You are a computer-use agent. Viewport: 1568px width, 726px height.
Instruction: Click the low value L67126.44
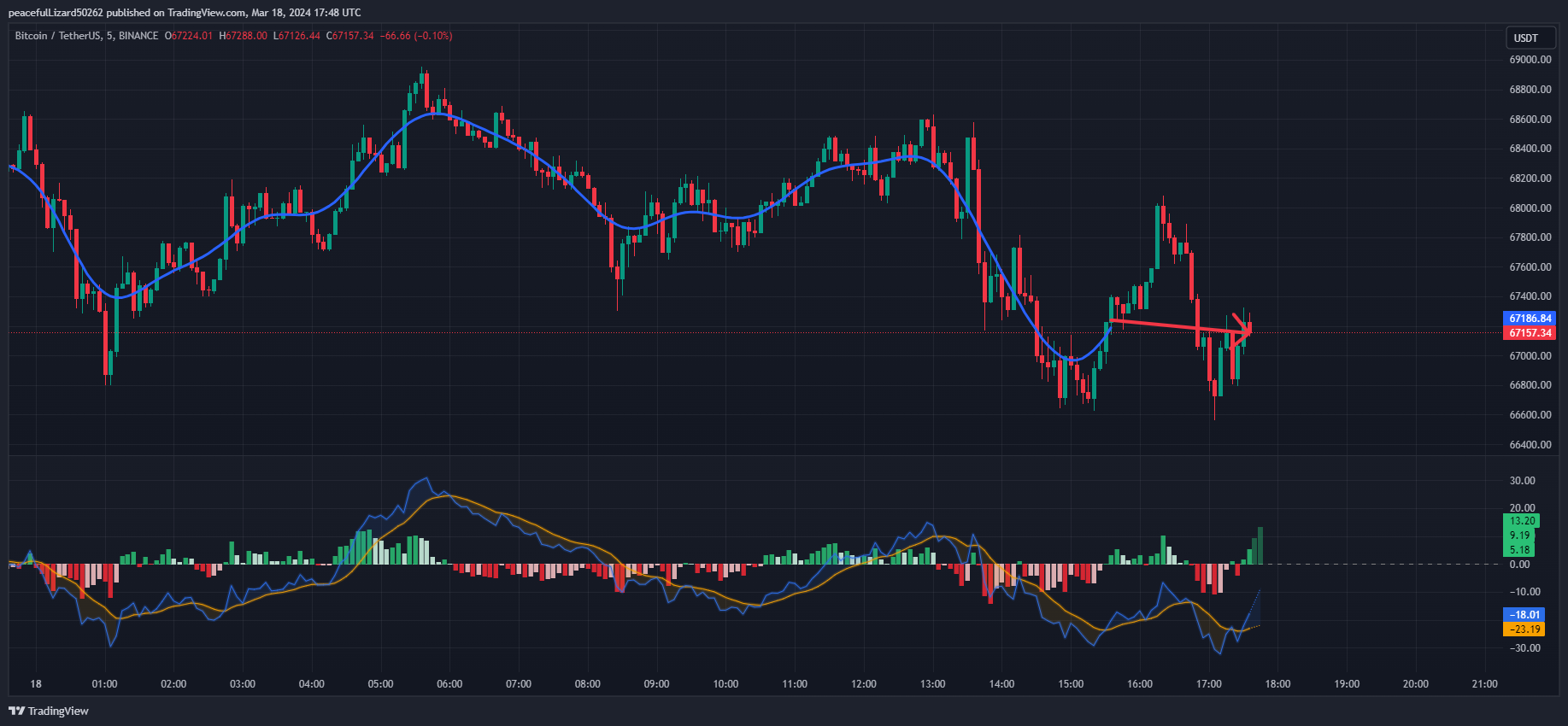click(297, 36)
